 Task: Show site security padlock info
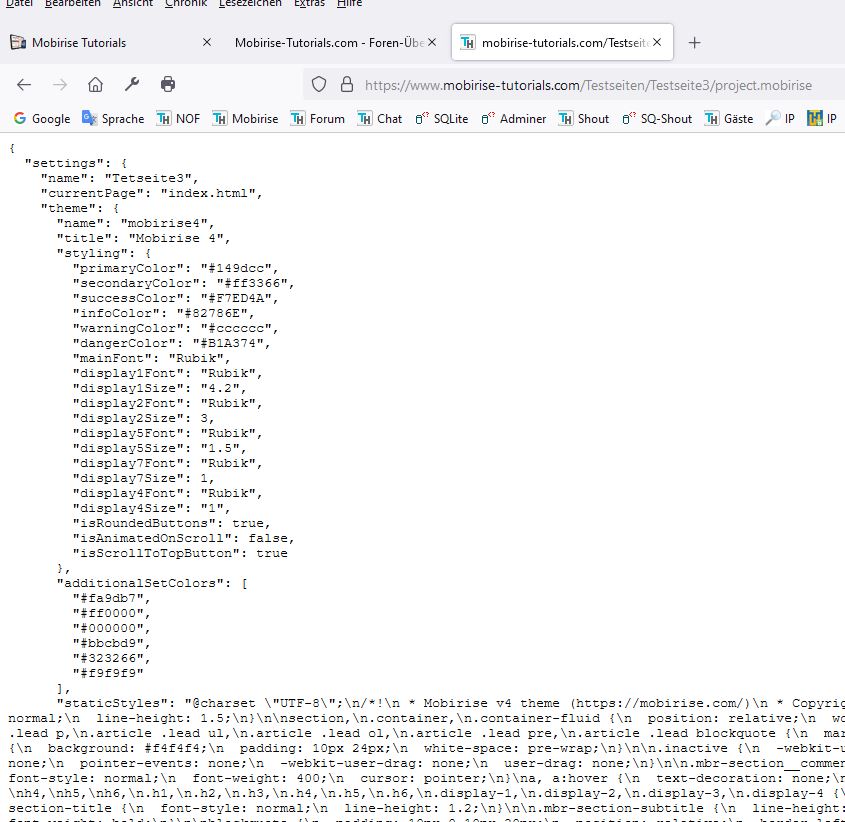[x=346, y=85]
